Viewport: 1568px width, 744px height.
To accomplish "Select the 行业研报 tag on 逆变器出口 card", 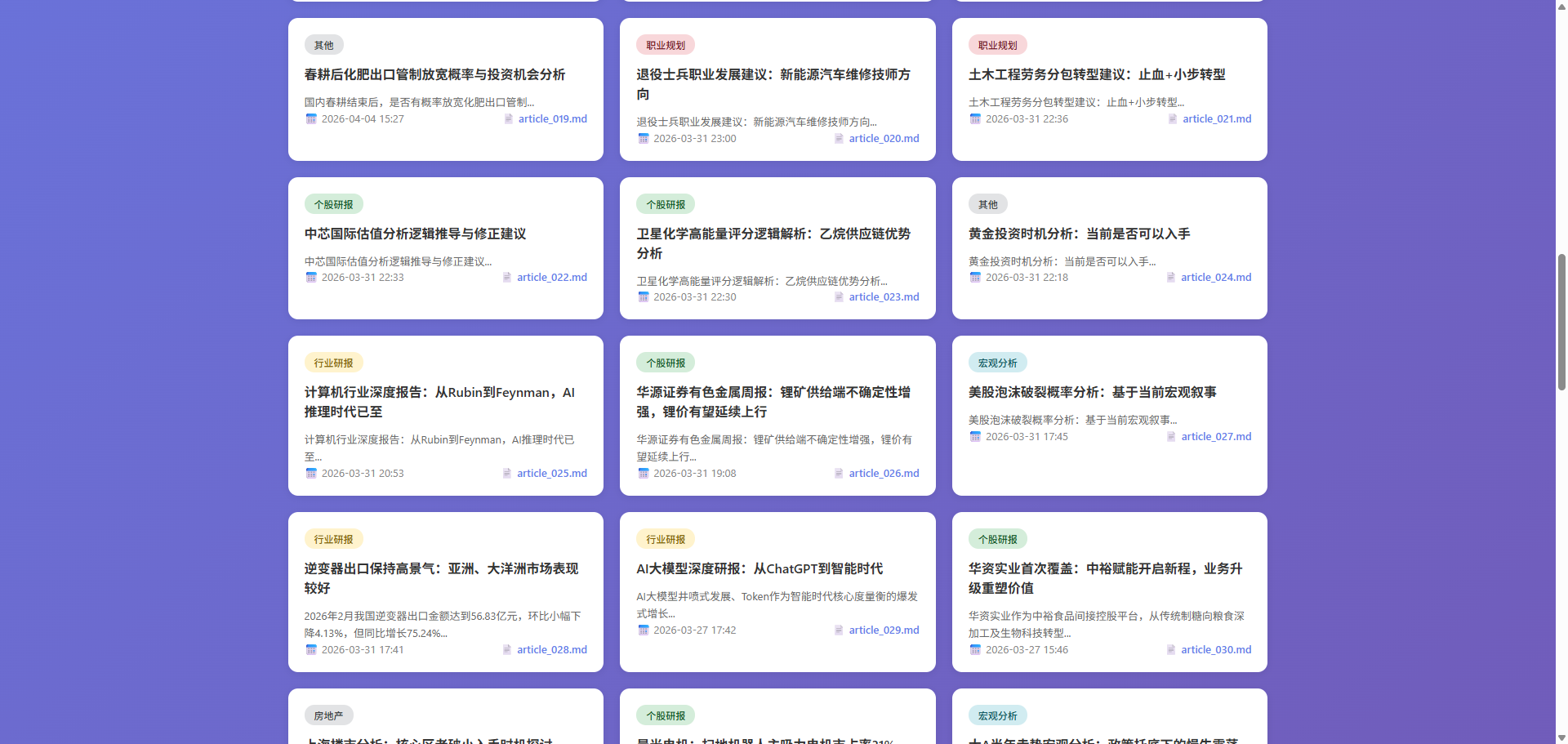I will (333, 539).
